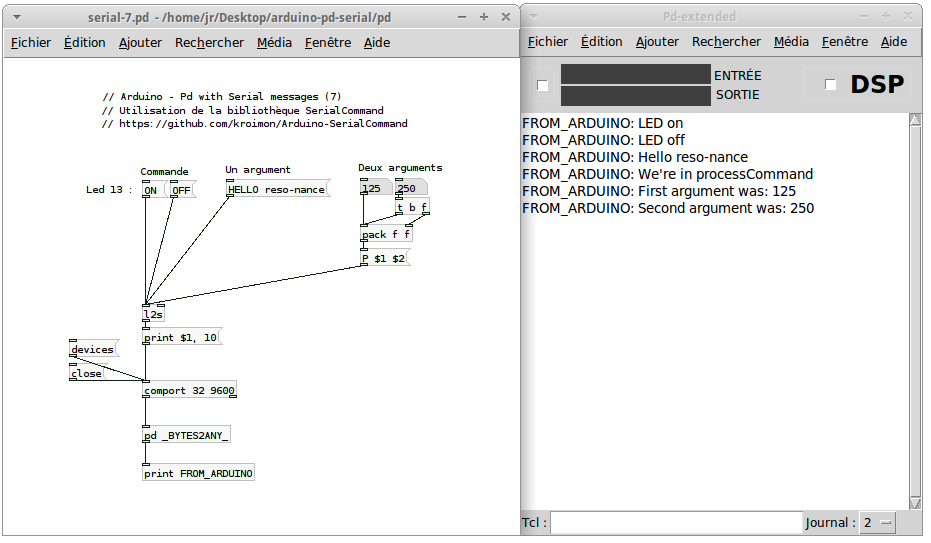Viewport: 931px width, 543px height.
Task: Click the ON message box
Action: 153,190
